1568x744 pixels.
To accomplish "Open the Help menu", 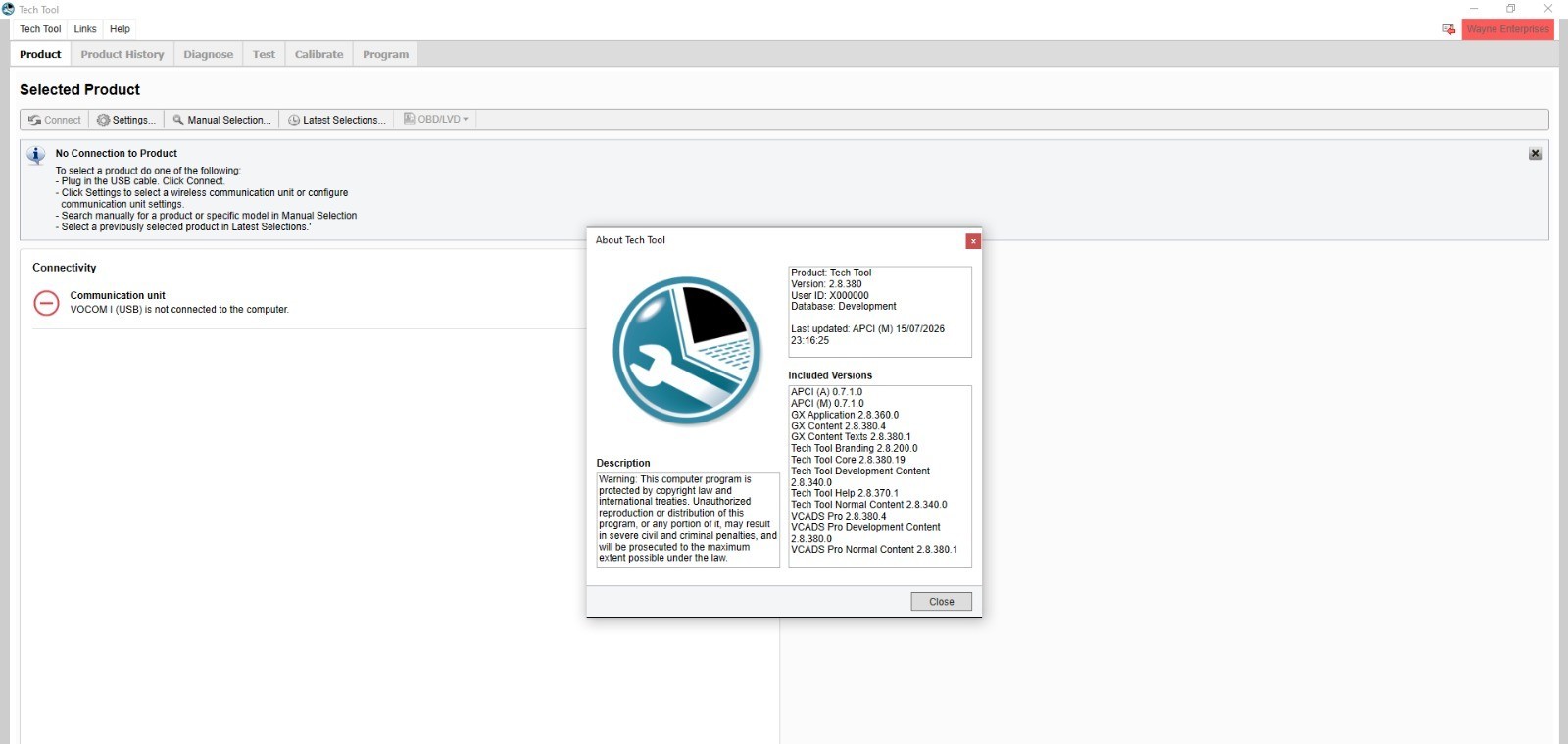I will tap(120, 29).
